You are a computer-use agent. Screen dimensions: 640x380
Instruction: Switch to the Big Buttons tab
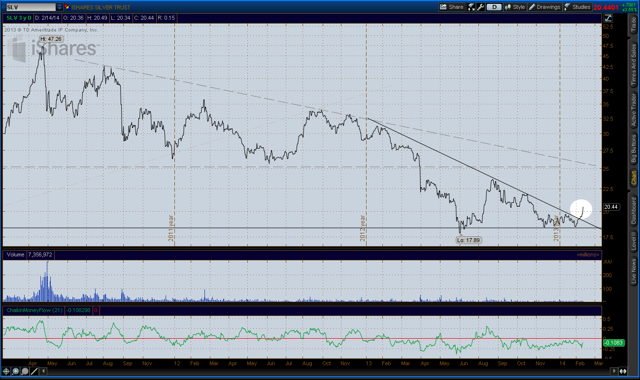click(633, 149)
